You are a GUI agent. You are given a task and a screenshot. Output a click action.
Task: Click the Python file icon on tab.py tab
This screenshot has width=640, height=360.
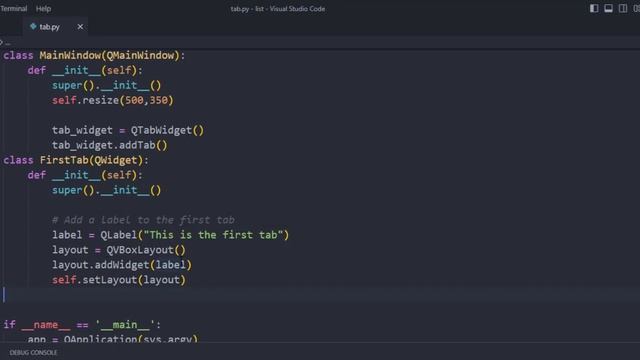(x=33, y=27)
